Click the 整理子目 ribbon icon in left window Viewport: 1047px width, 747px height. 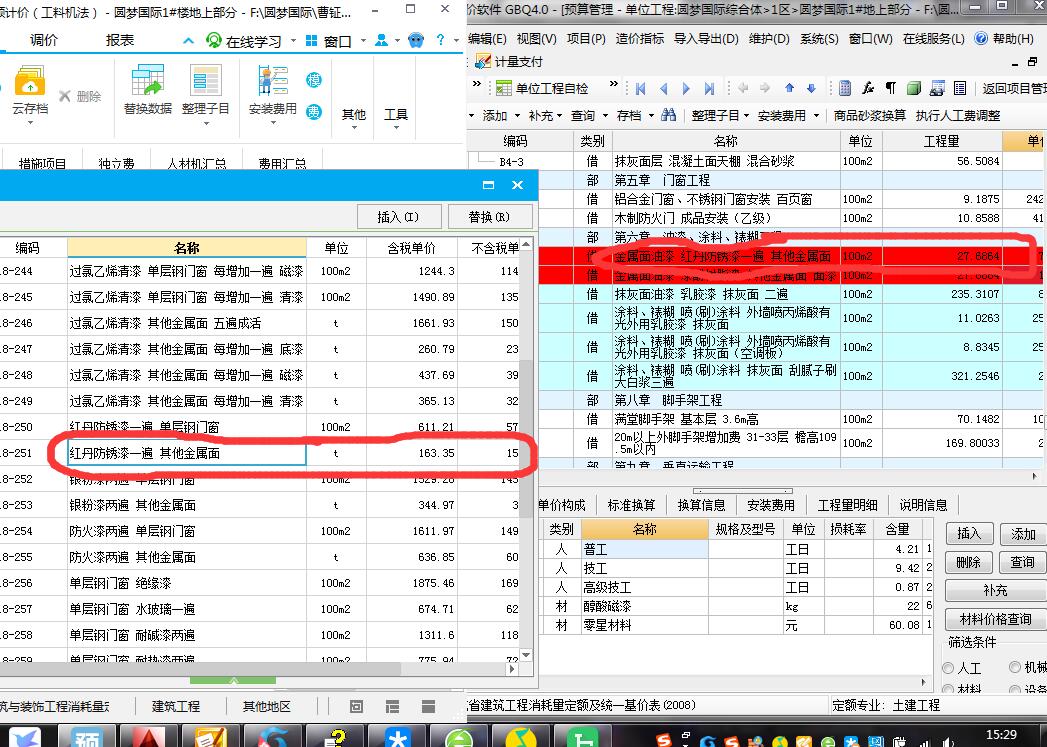coord(205,80)
